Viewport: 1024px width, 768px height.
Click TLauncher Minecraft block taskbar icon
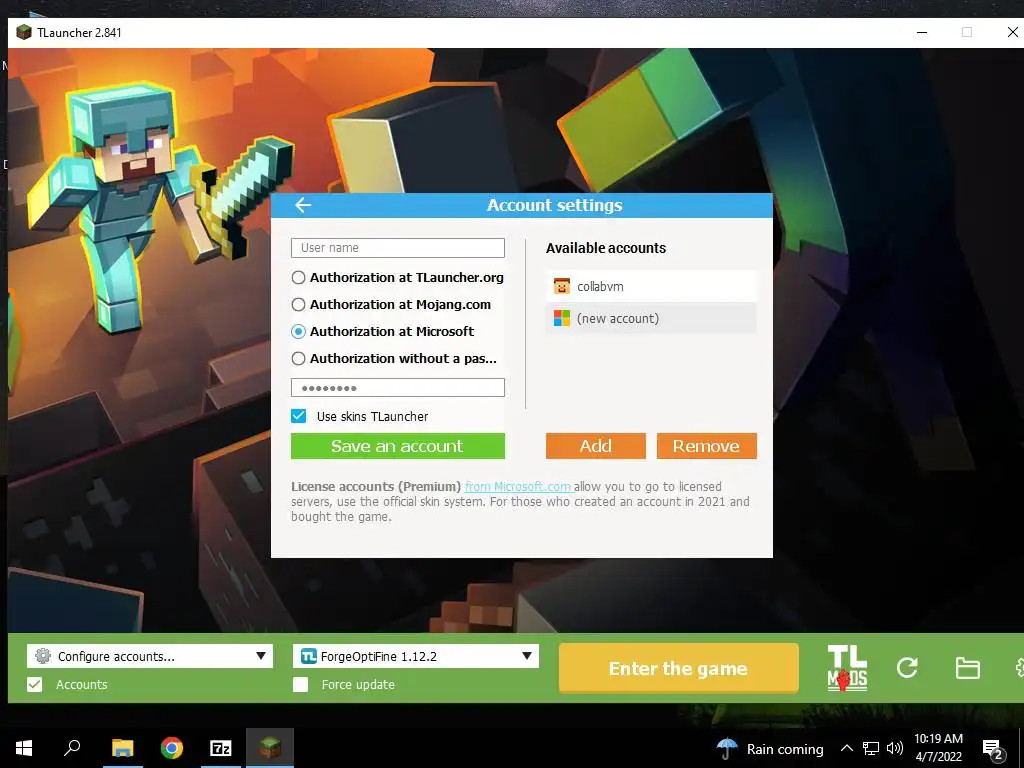(x=270, y=746)
